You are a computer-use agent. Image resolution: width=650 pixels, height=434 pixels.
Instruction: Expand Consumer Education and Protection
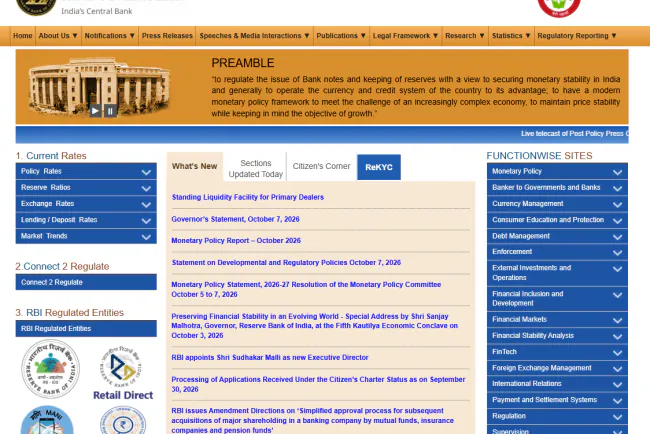tap(557, 220)
